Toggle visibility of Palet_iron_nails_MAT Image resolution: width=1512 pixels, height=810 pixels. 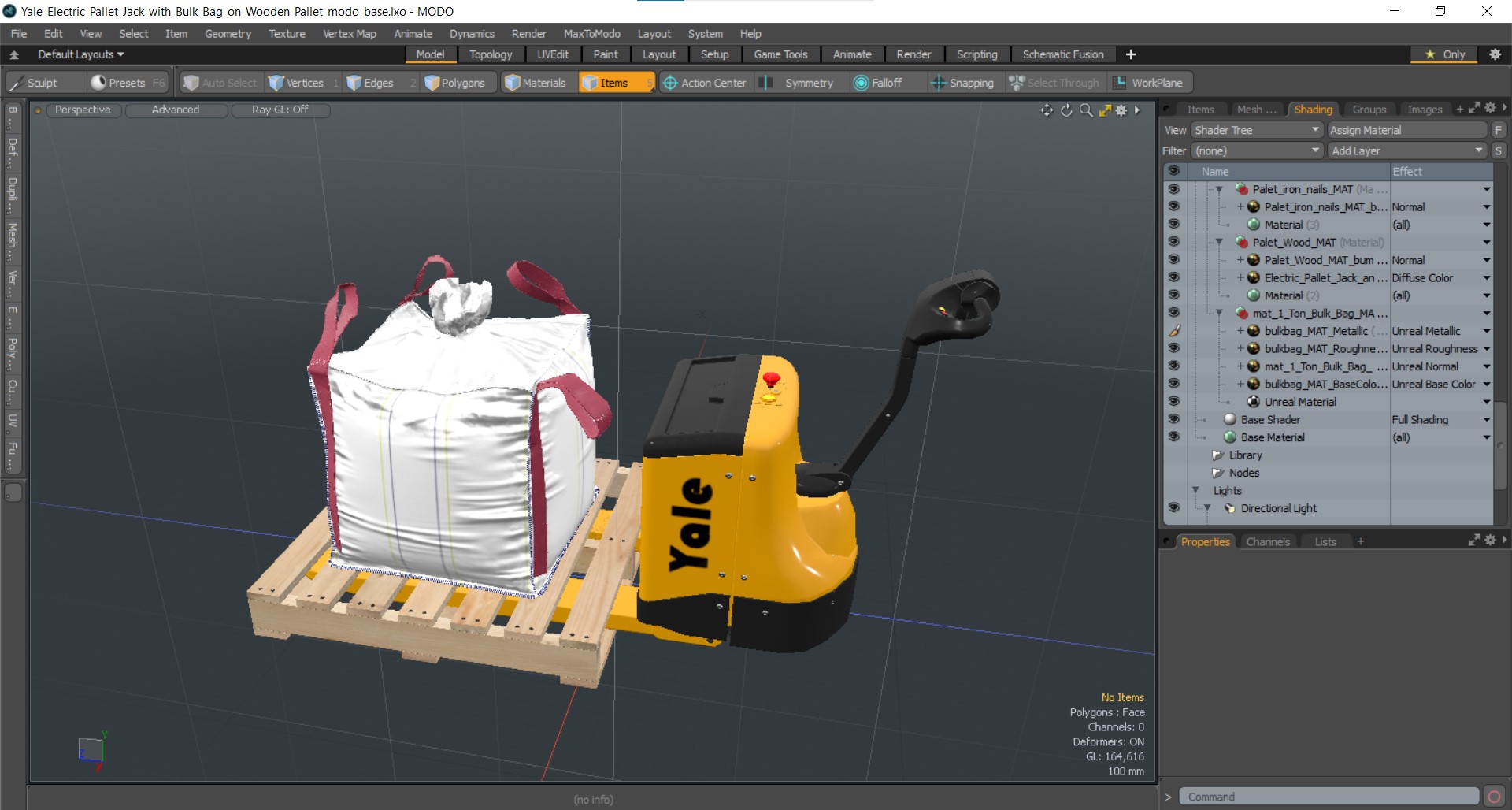point(1173,189)
